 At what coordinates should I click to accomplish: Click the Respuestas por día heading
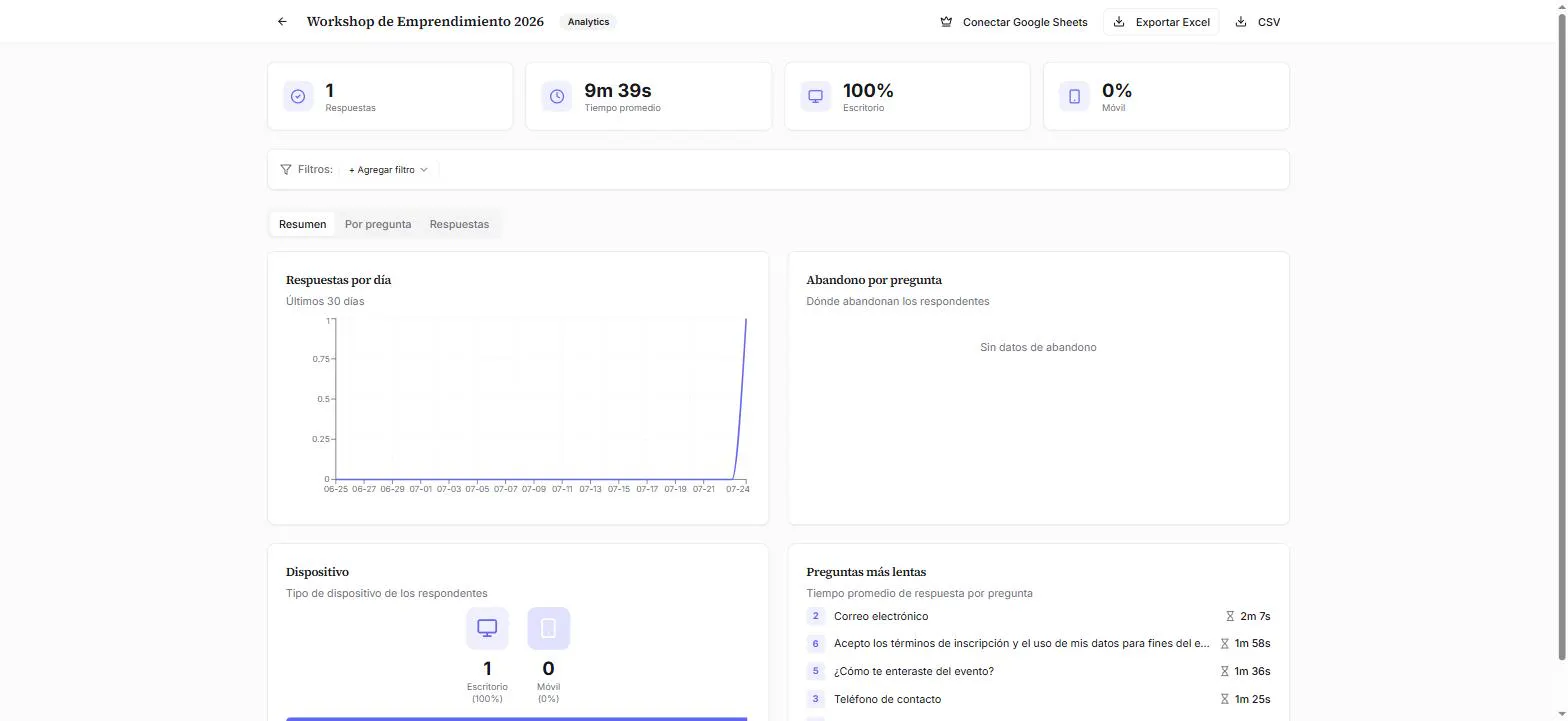[x=338, y=280]
